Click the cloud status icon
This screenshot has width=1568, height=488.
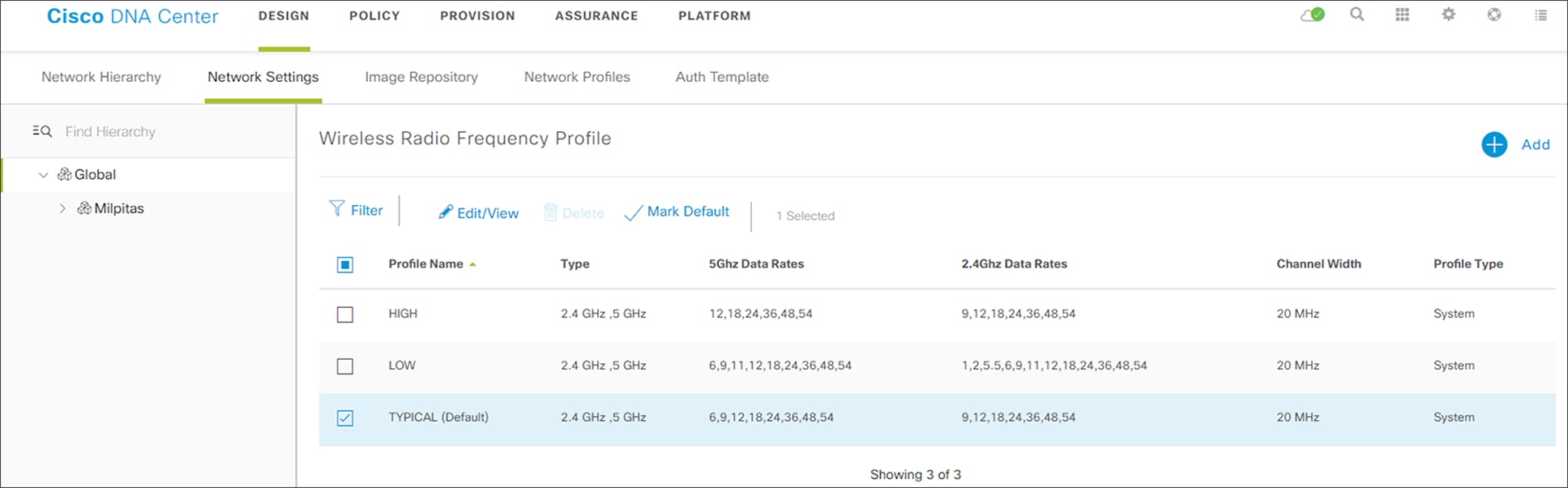pos(1313,15)
